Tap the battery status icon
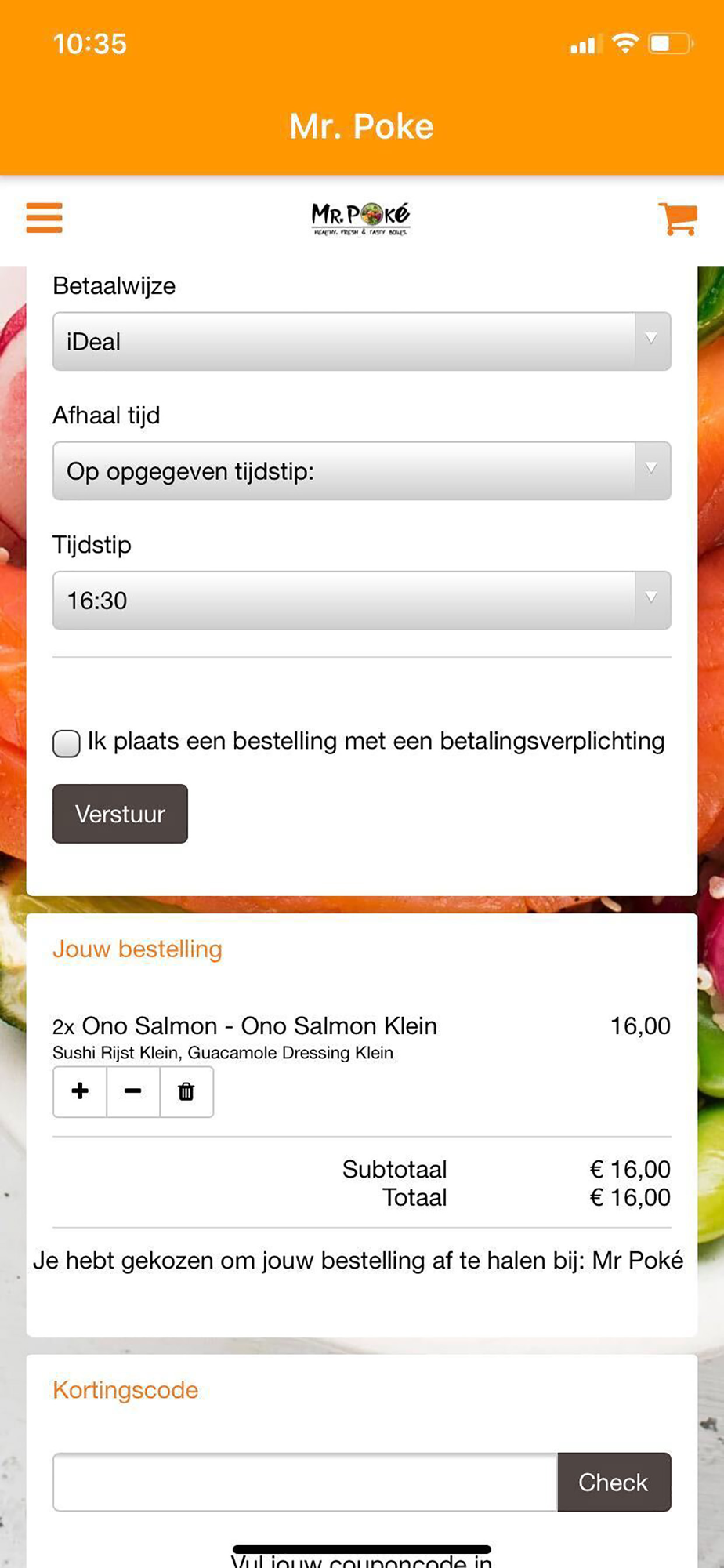Image resolution: width=724 pixels, height=1568 pixels. click(x=671, y=43)
